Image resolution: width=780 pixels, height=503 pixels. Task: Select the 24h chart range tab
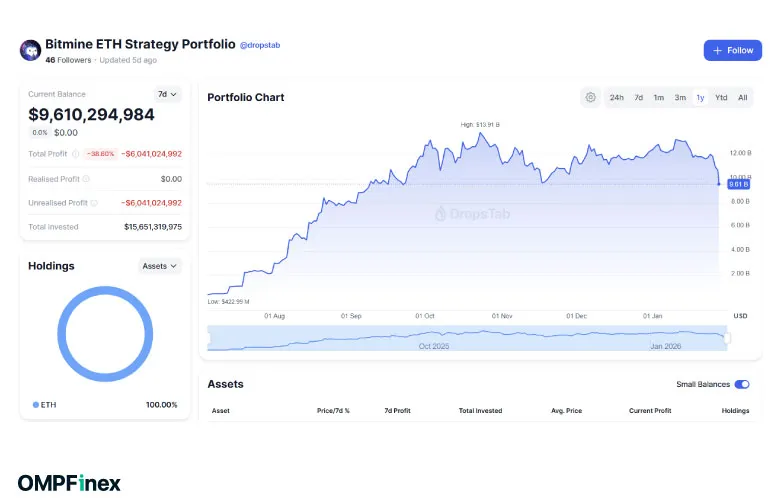pos(617,97)
